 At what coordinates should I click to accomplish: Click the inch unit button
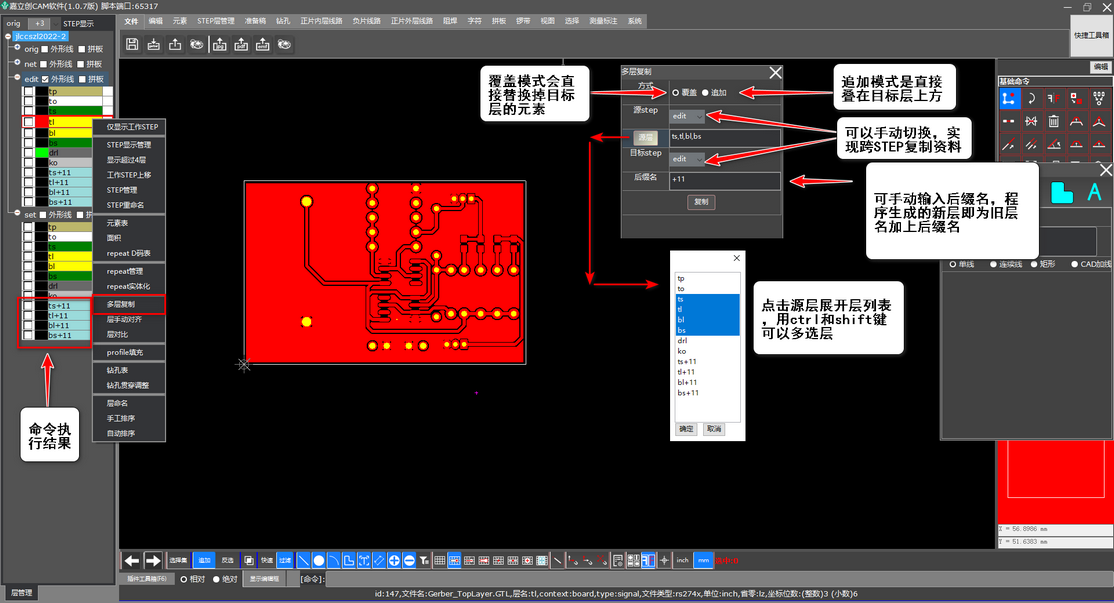(x=682, y=560)
